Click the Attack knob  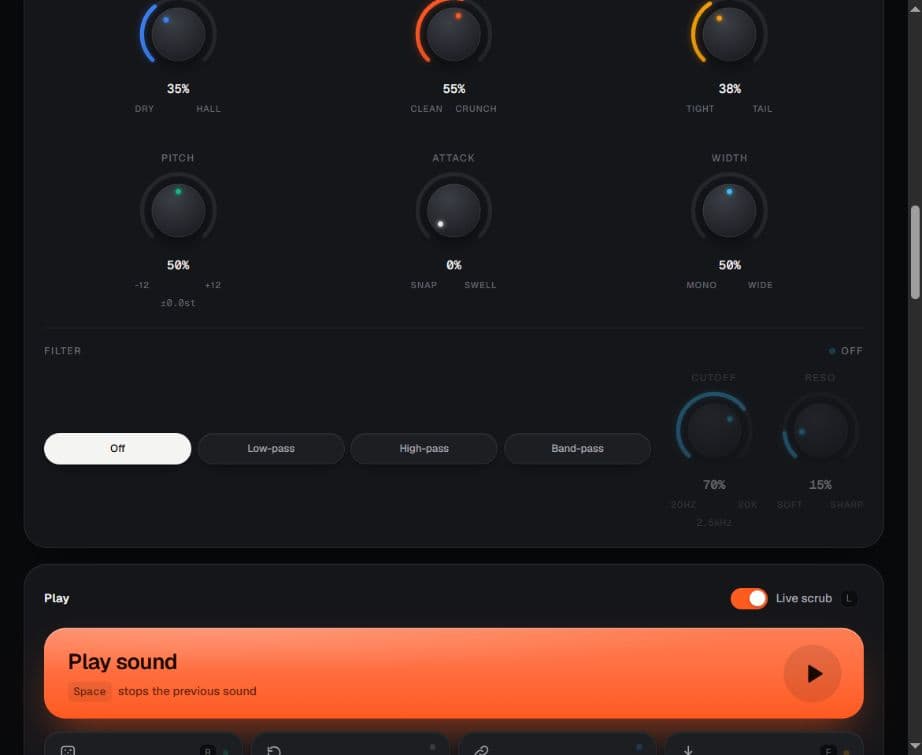[x=453, y=210]
